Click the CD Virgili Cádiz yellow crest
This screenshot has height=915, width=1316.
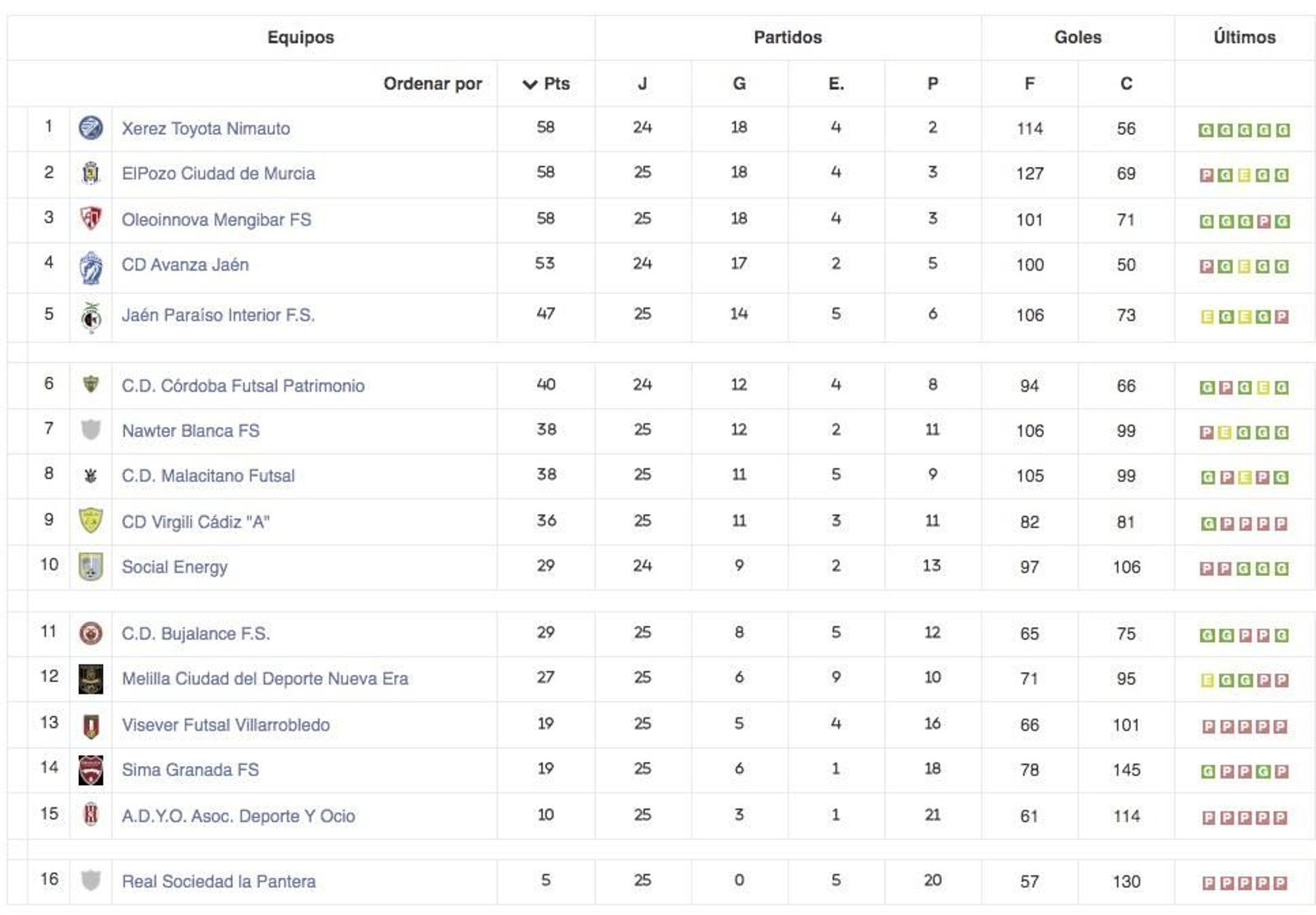(x=90, y=521)
